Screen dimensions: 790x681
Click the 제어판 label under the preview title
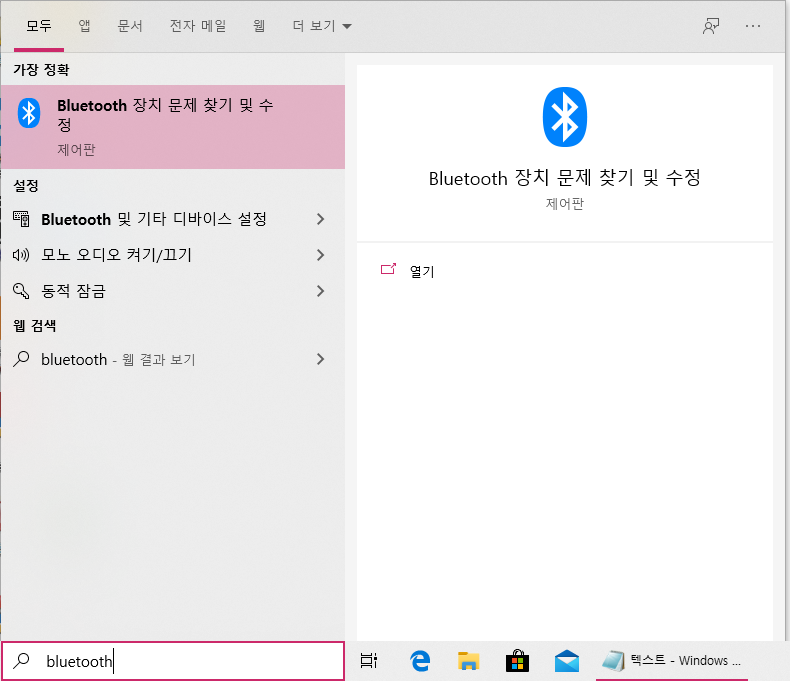click(x=564, y=203)
